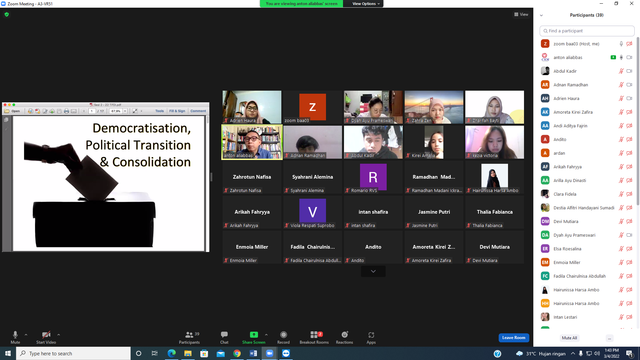This screenshot has width=640, height=360.
Task: Toggle Dyah Ayu Prameswari camera icon in list
Action: 629,235
